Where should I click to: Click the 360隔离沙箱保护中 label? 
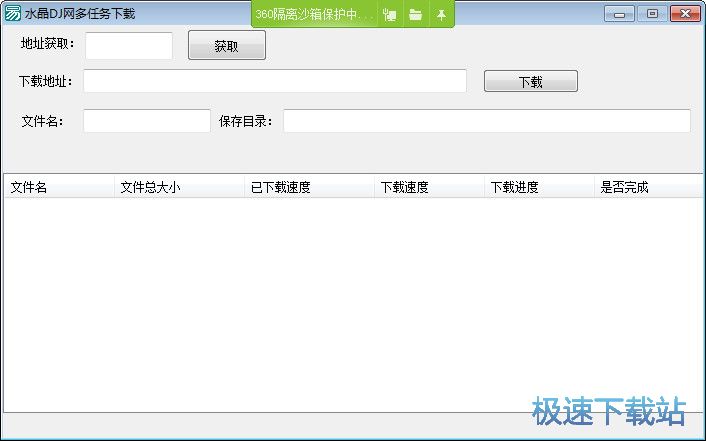click(314, 15)
